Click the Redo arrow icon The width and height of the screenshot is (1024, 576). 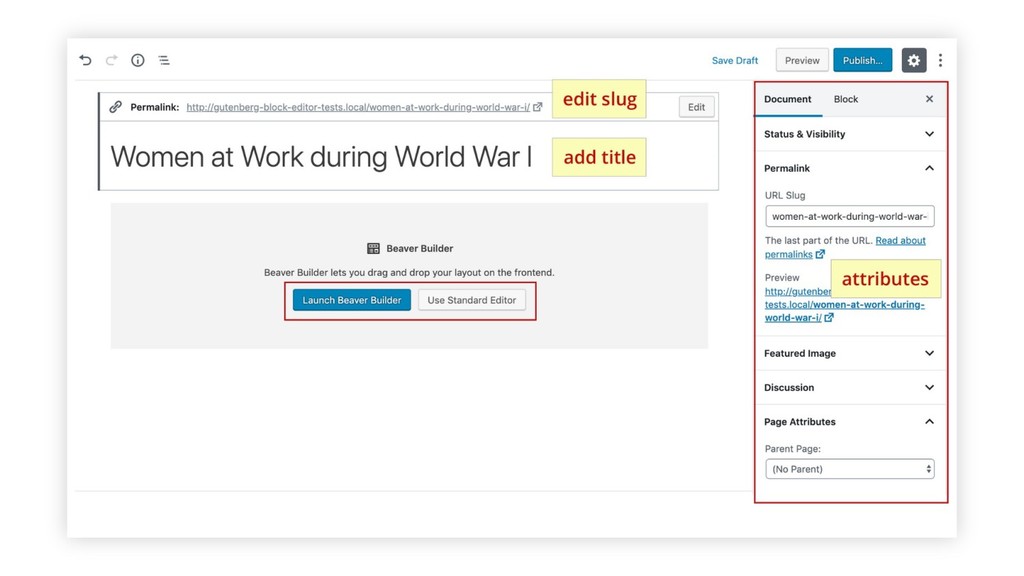click(112, 60)
